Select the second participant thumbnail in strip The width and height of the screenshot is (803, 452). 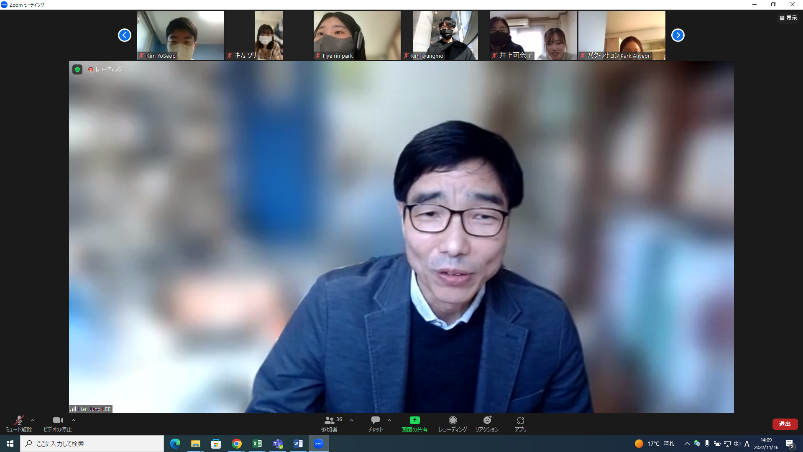point(269,35)
